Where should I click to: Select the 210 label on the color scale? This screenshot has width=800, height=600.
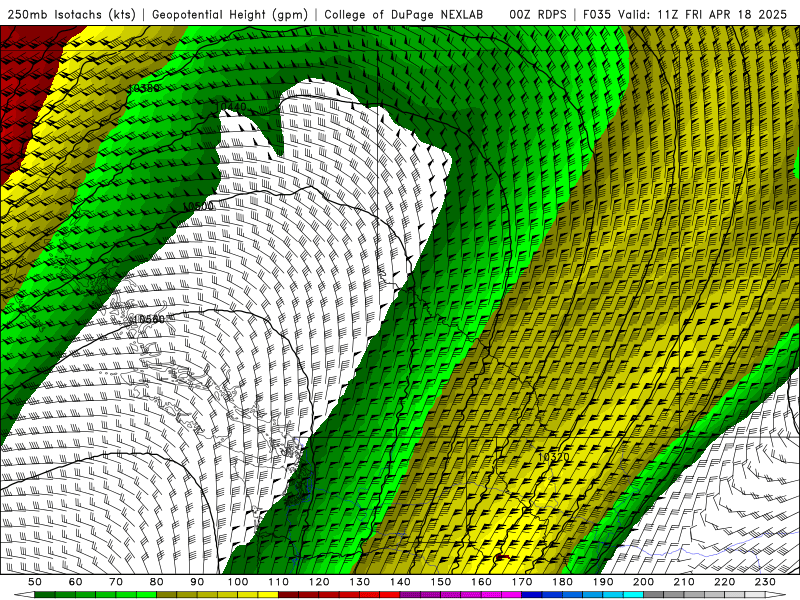click(684, 582)
